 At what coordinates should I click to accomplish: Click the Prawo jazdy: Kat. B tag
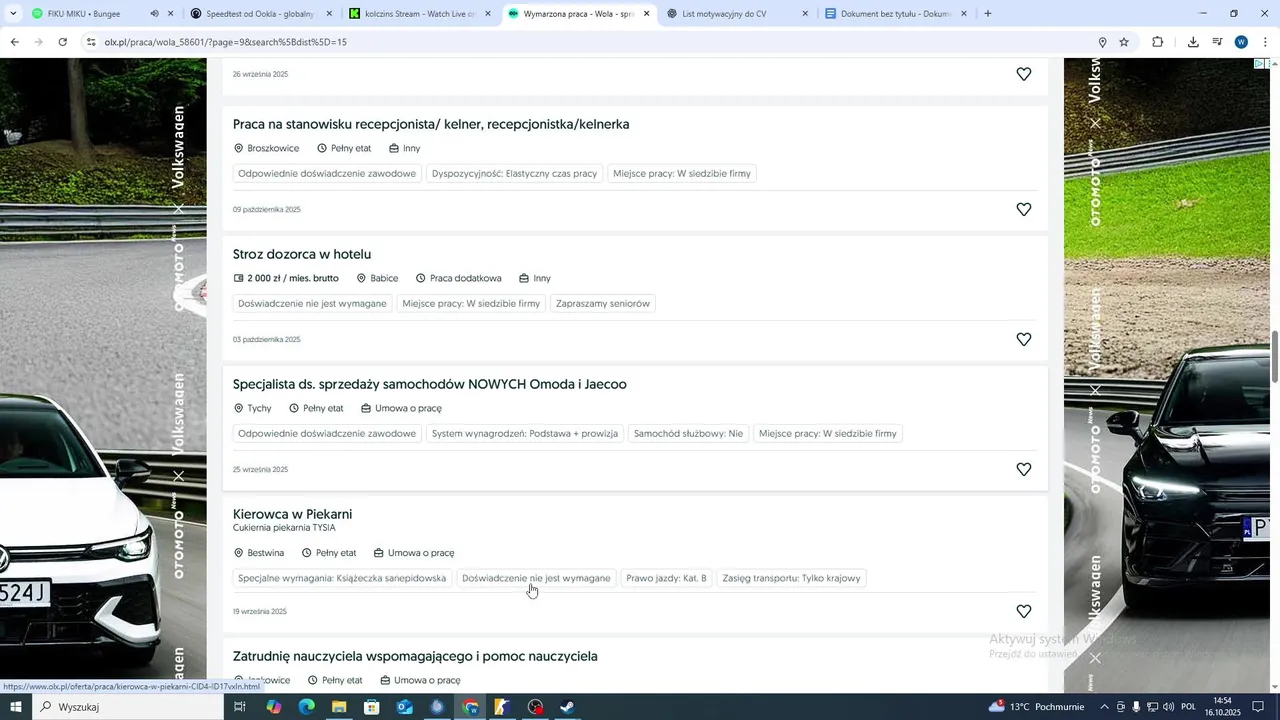[666, 578]
